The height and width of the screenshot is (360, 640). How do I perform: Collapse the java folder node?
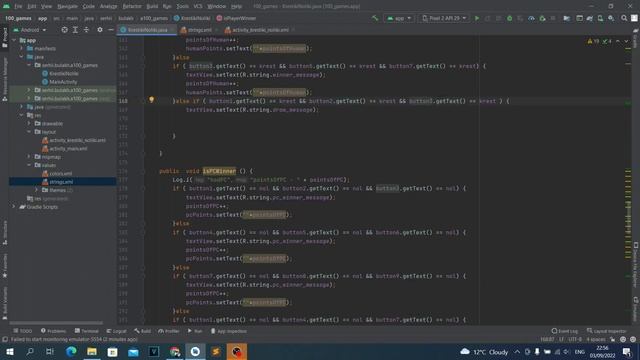tap(22, 57)
